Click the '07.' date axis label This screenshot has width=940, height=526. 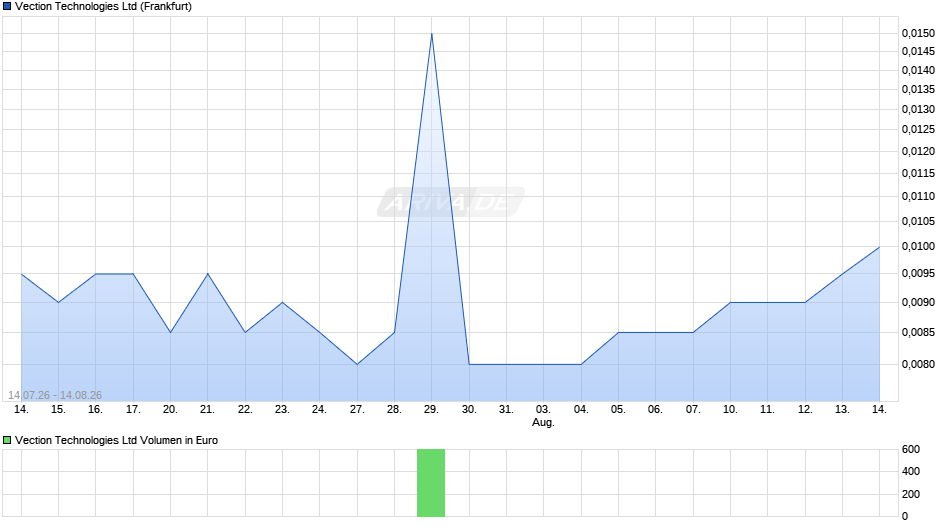coord(693,409)
